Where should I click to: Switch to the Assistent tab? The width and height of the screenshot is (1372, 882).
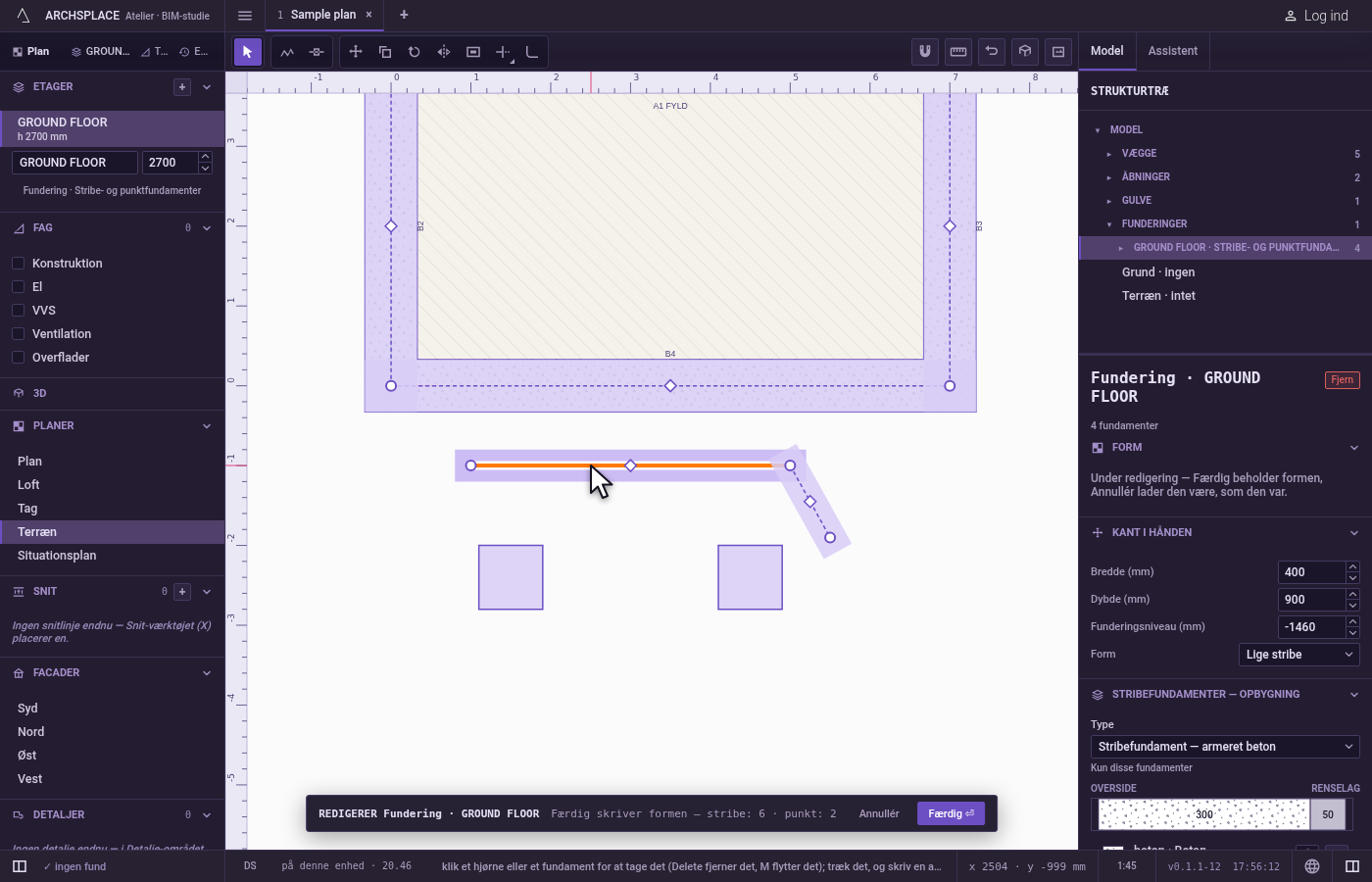click(1173, 51)
